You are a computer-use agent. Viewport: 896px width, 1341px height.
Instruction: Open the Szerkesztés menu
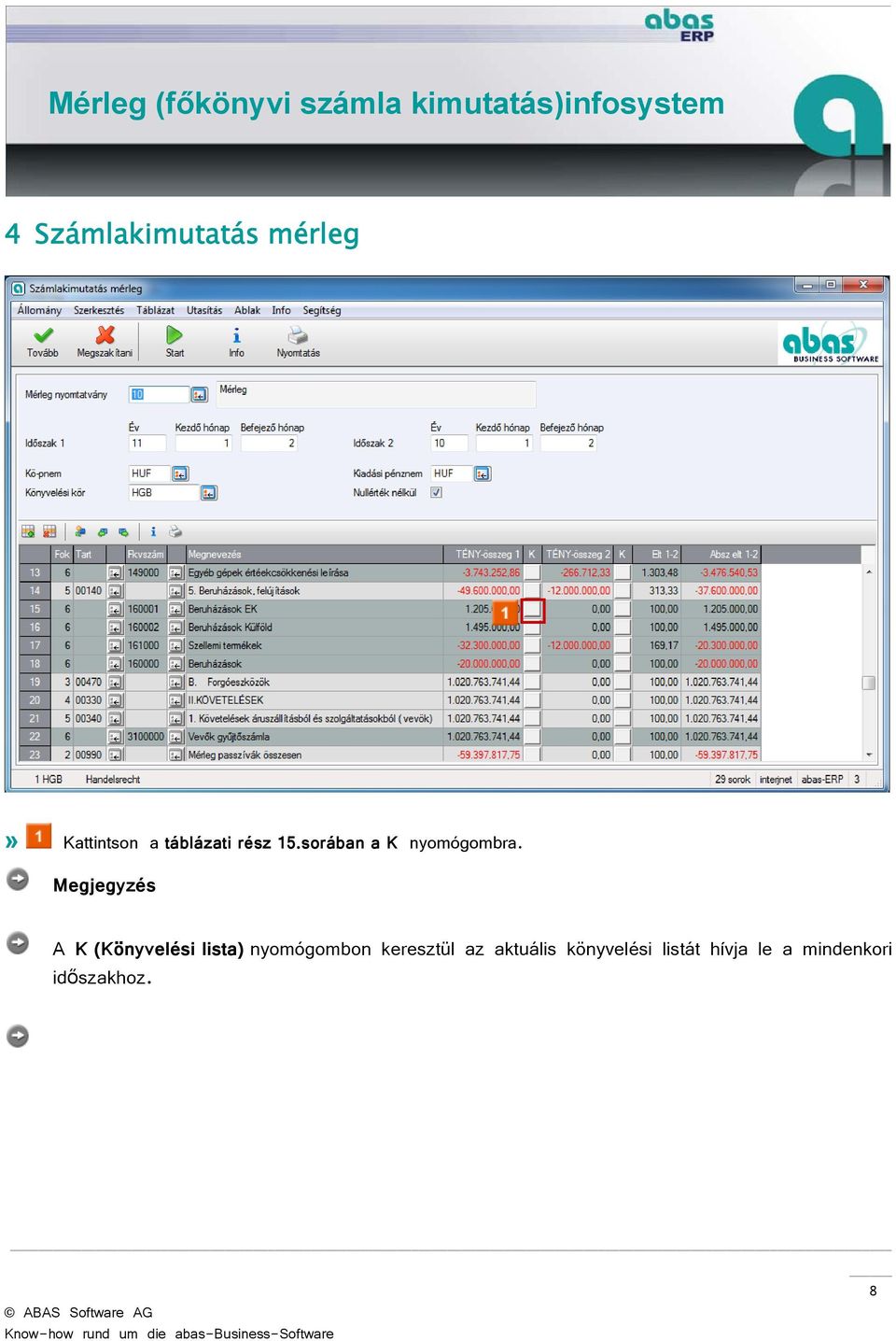(99, 310)
